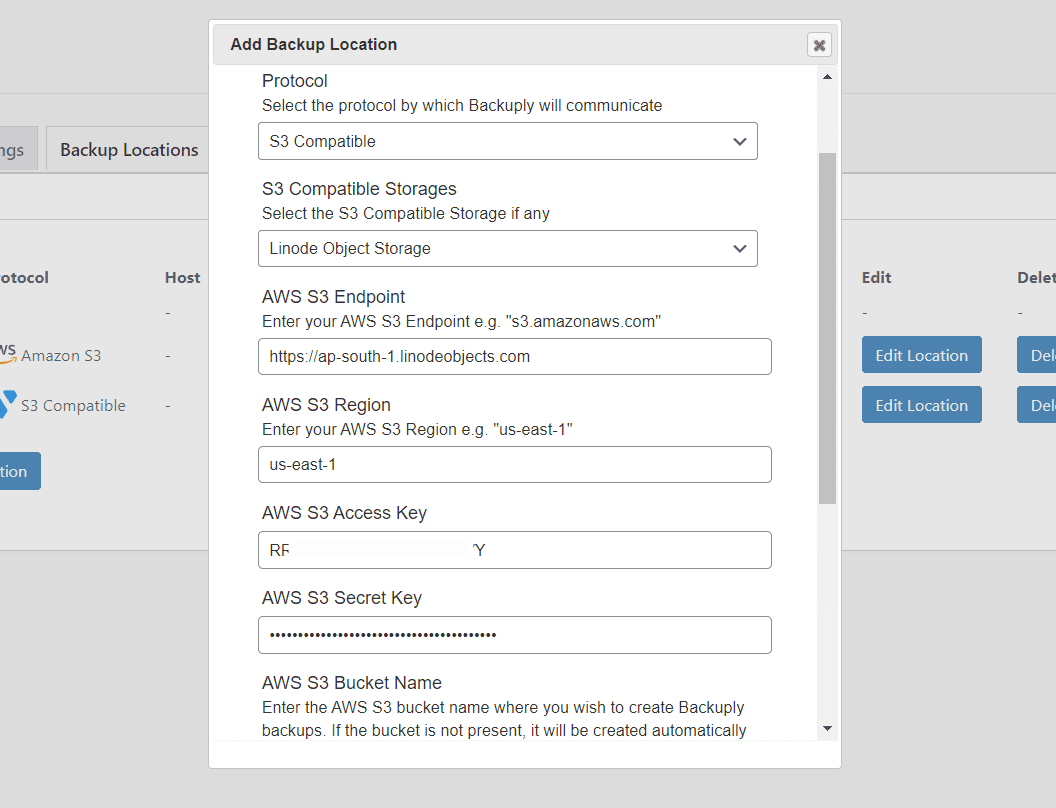1056x808 pixels.
Task: Click the close X icon on the dialog
Action: (x=819, y=44)
